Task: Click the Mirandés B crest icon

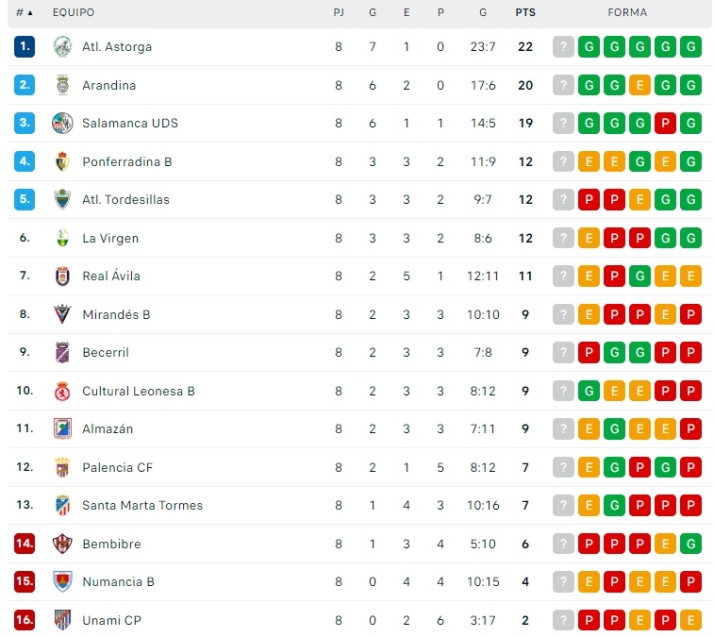Action: pyautogui.click(x=63, y=314)
